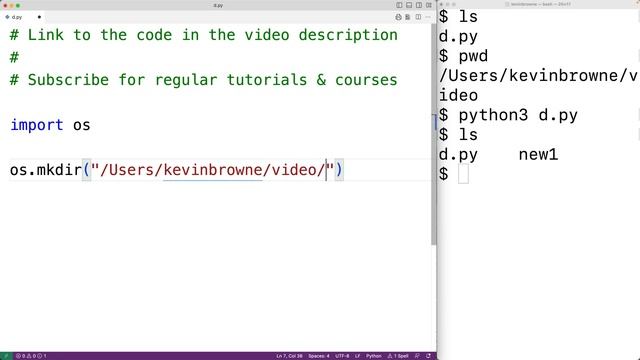Screen dimensions: 640x360
Task: Toggle primary side bar layout icon
Action: pos(399,5)
